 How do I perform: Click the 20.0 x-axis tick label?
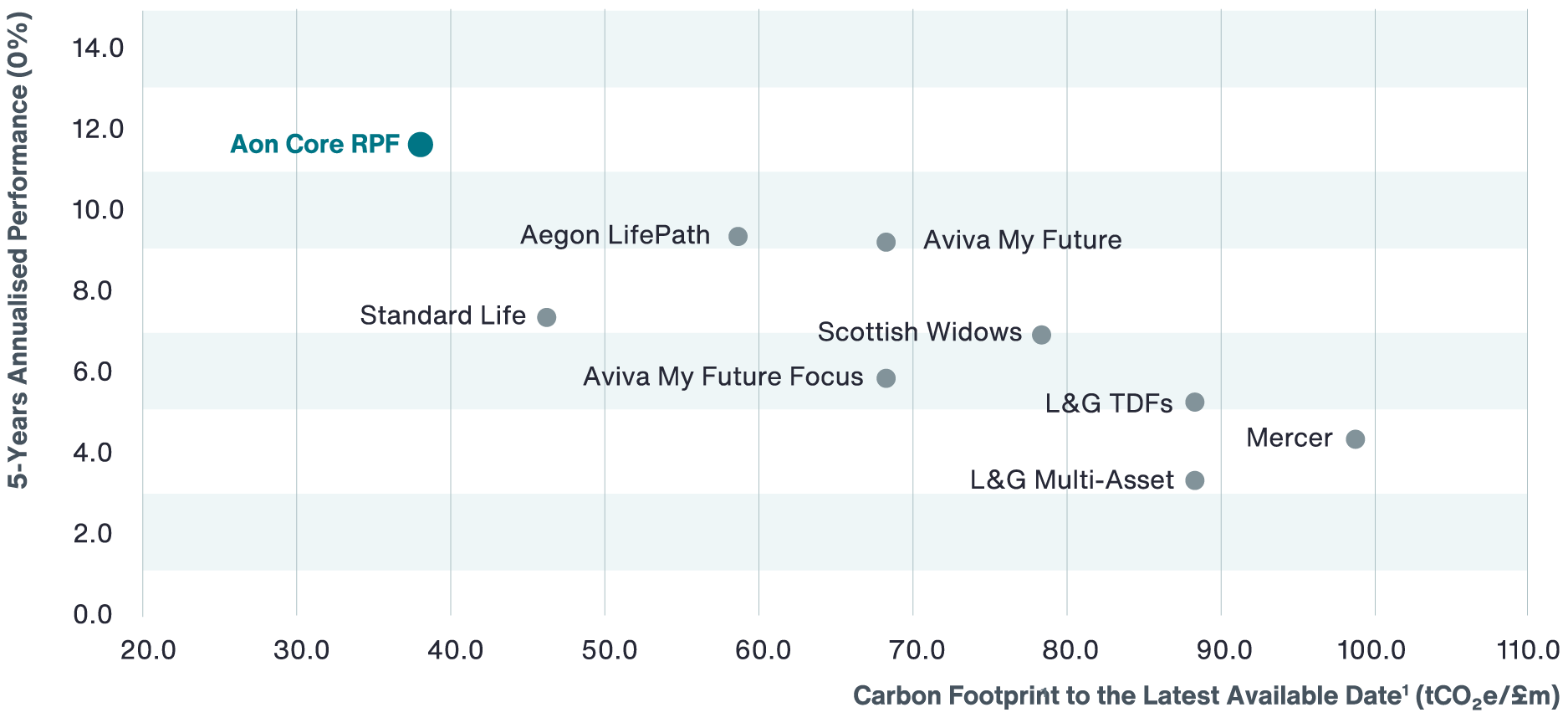(148, 650)
